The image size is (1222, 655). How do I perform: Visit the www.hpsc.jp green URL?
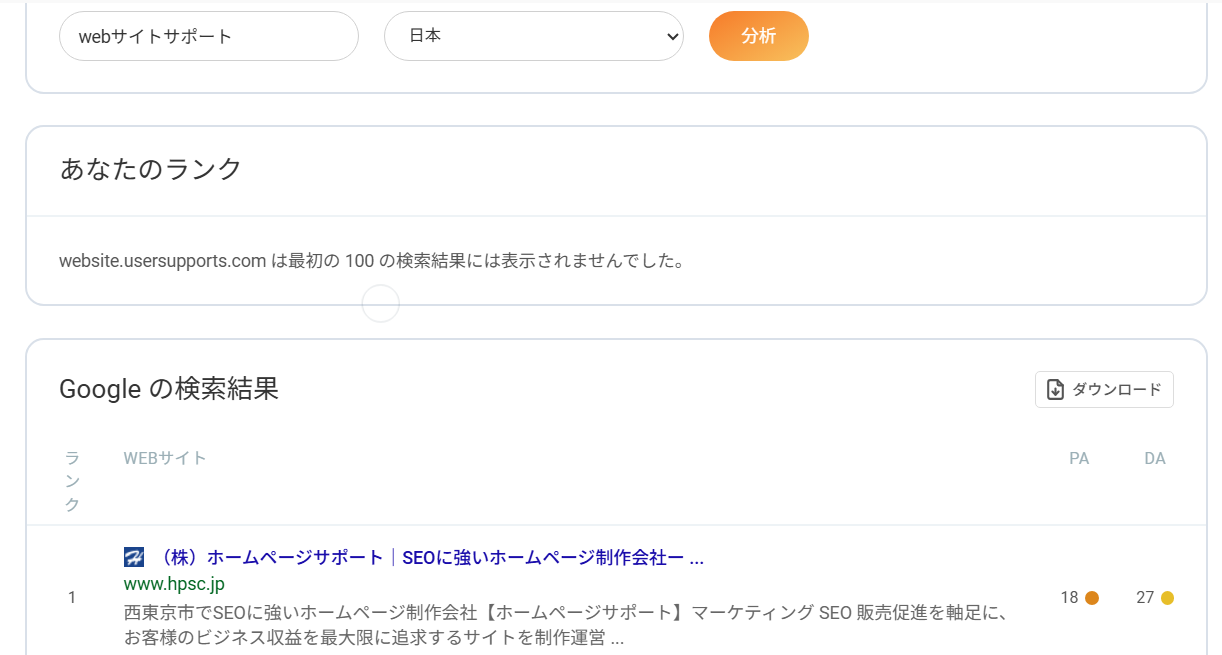click(174, 583)
